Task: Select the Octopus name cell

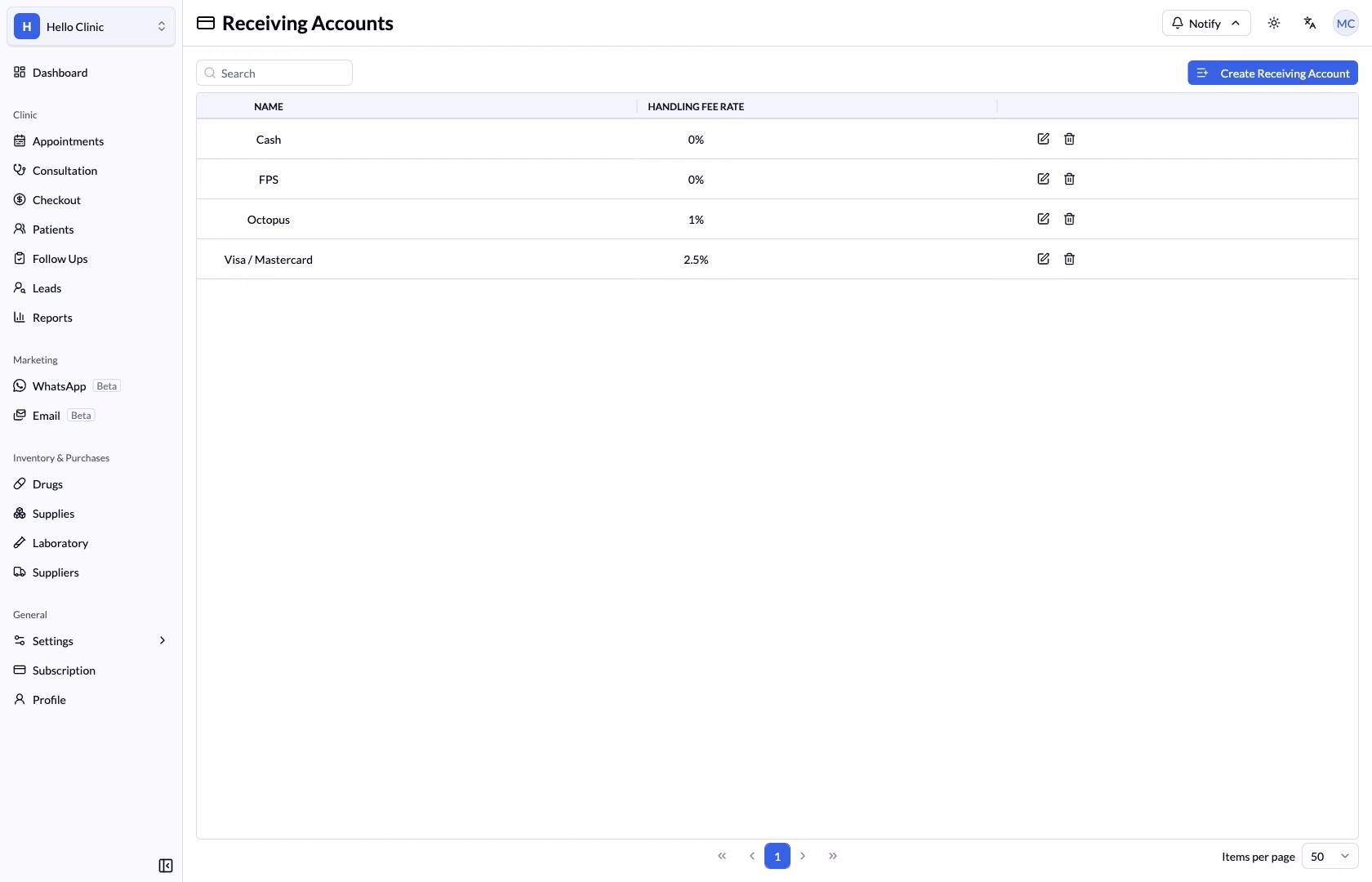Action: pyautogui.click(x=269, y=220)
